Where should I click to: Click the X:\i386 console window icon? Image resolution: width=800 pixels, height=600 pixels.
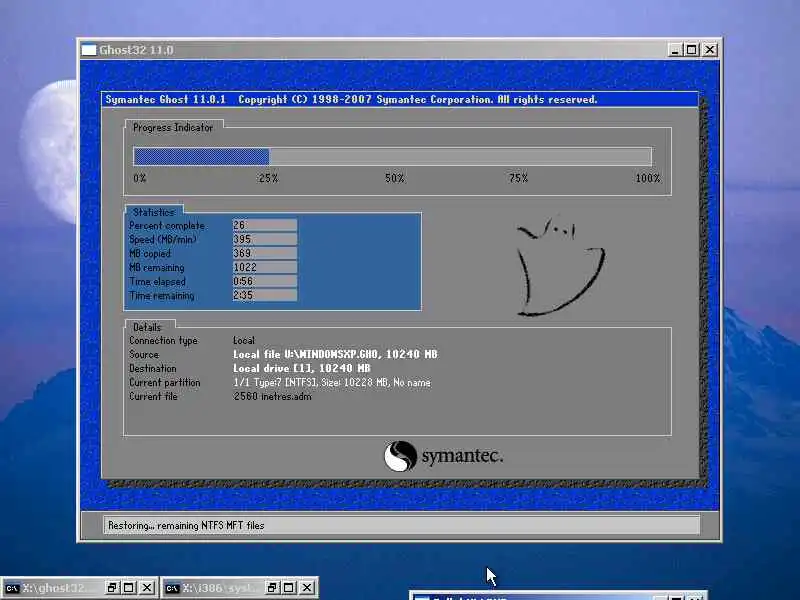(172, 588)
